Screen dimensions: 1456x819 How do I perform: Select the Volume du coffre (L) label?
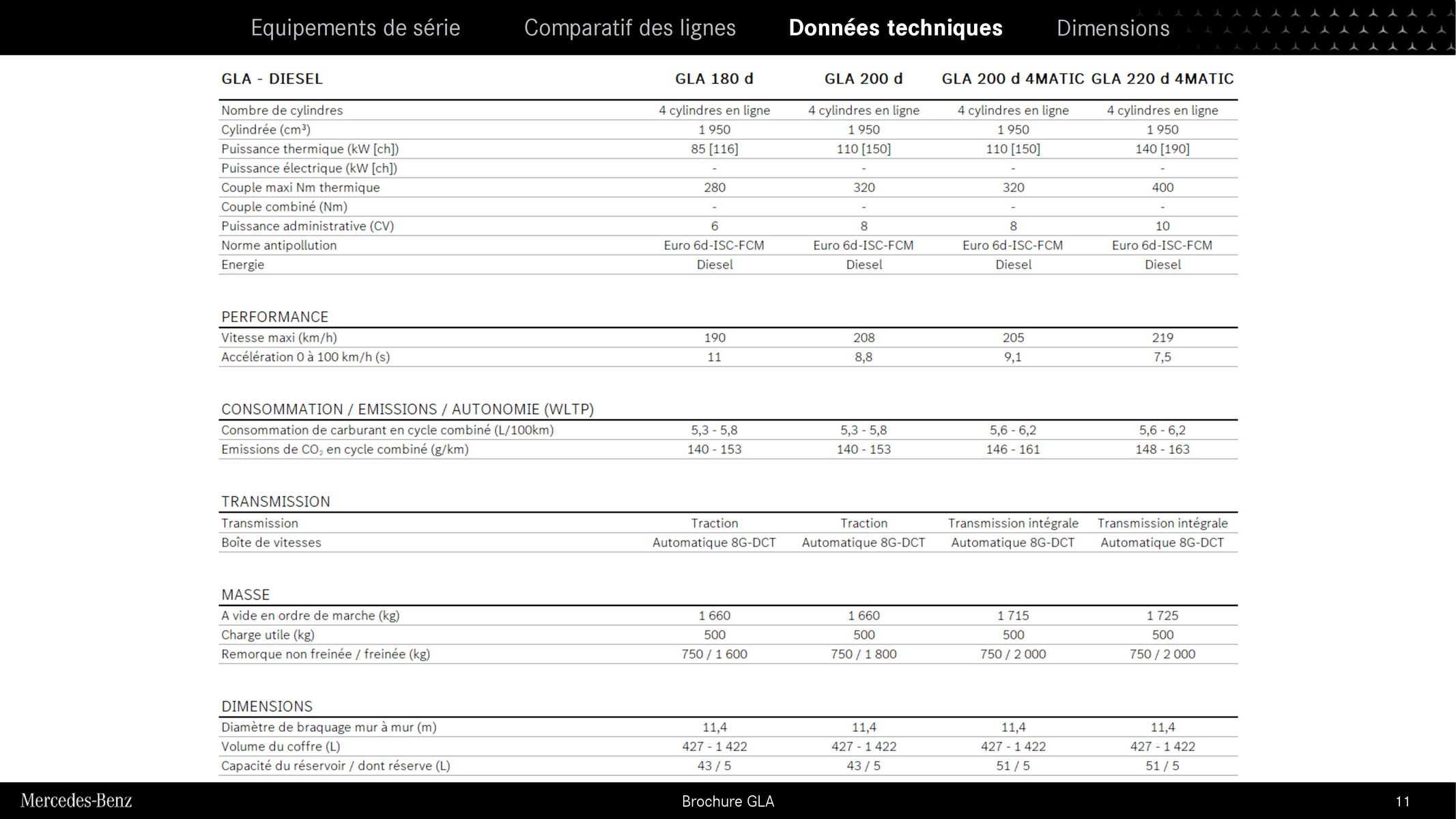point(281,747)
